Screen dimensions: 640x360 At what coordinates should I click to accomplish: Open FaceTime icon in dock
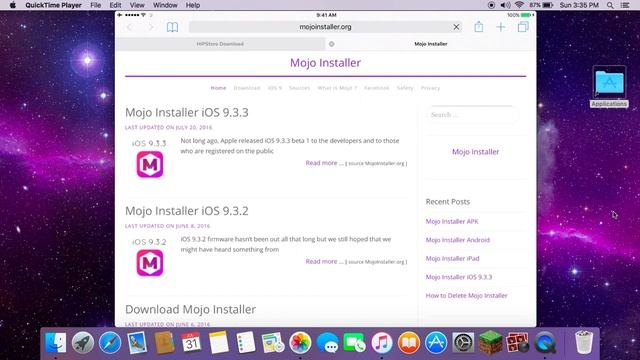point(354,342)
